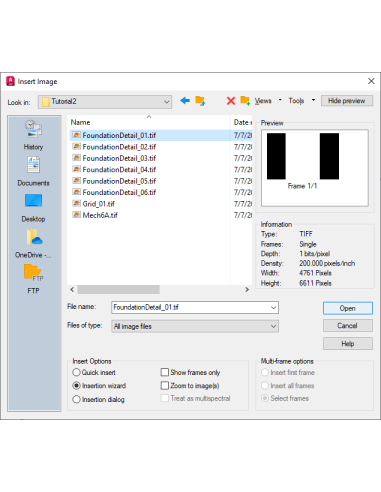Open FTP in the places sidebar
The image size is (381, 492).
(33, 279)
